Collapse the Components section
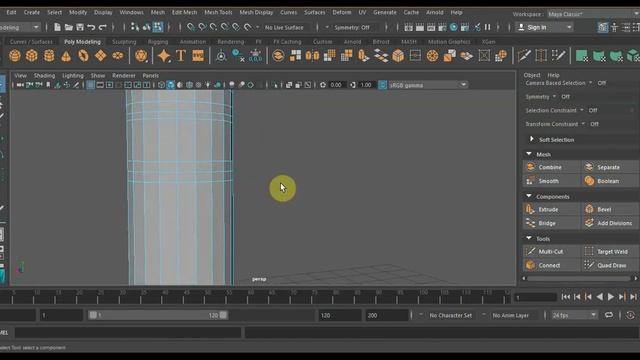The image size is (640, 360). pyautogui.click(x=529, y=196)
